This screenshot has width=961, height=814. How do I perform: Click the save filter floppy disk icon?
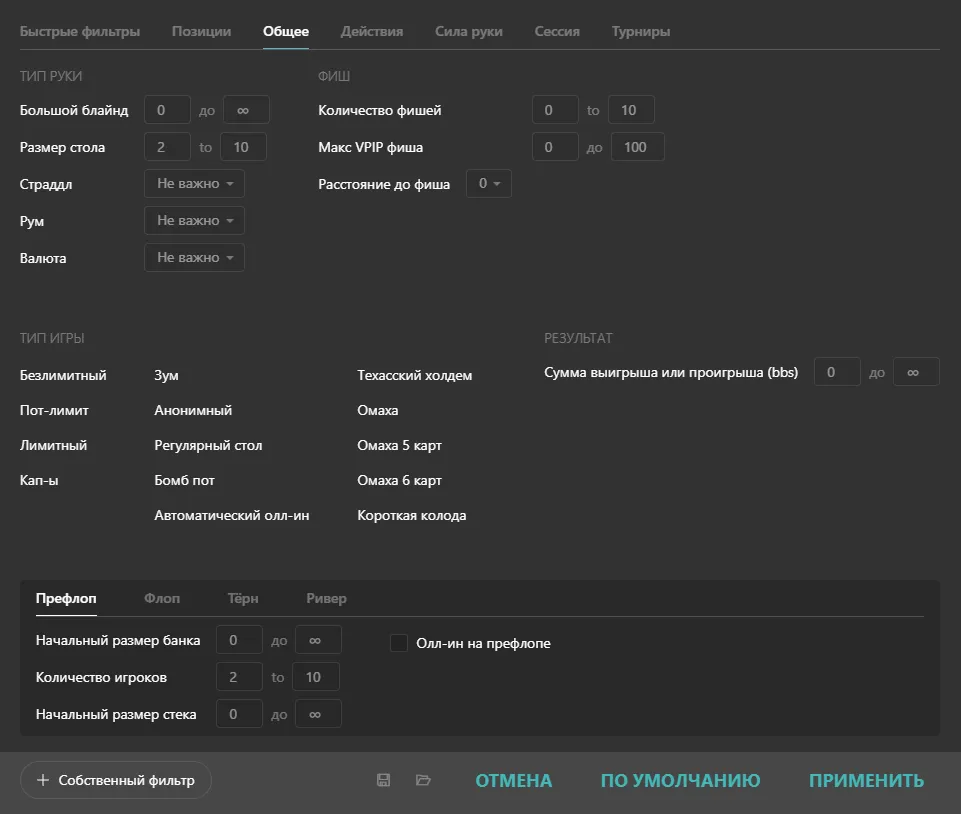pyautogui.click(x=383, y=780)
